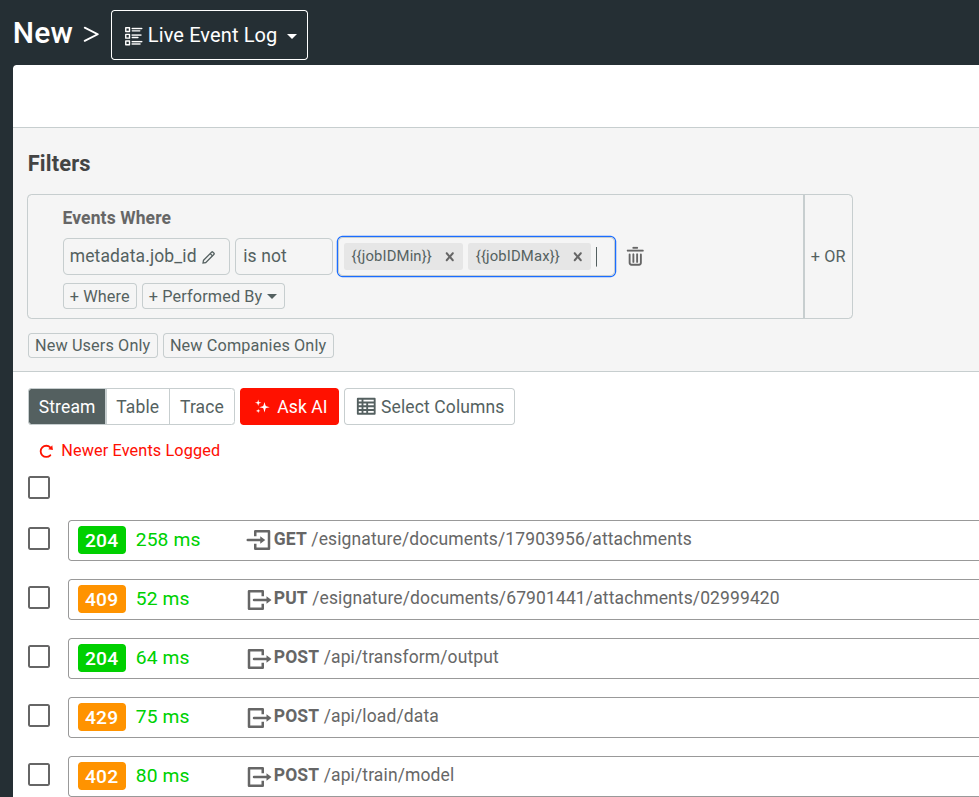This screenshot has height=797, width=979.
Task: Check the select-all checkbox above the event list
Action: [x=38, y=487]
